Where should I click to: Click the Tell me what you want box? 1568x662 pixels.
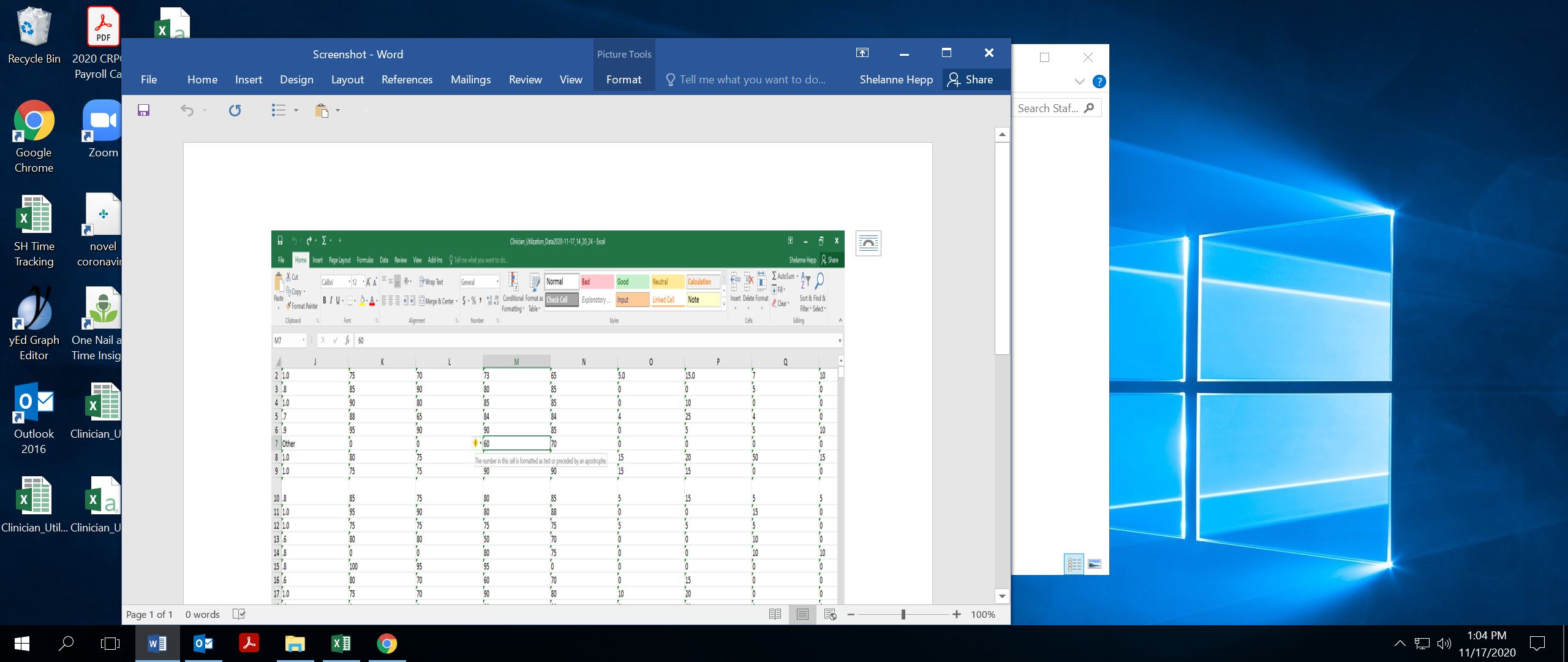(x=752, y=80)
